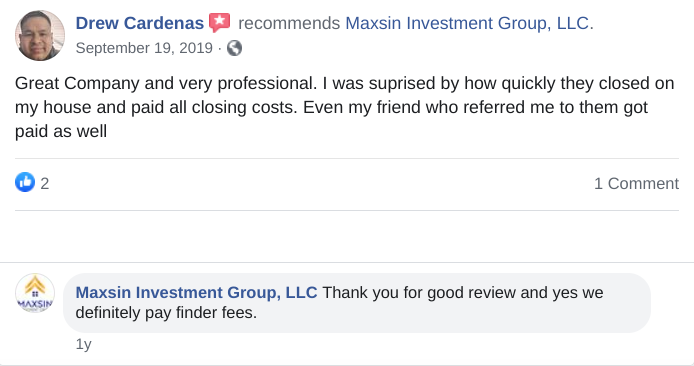694x366 pixels.
Task: Click the Maxsin logo avatar in comment
Action: (x=35, y=293)
